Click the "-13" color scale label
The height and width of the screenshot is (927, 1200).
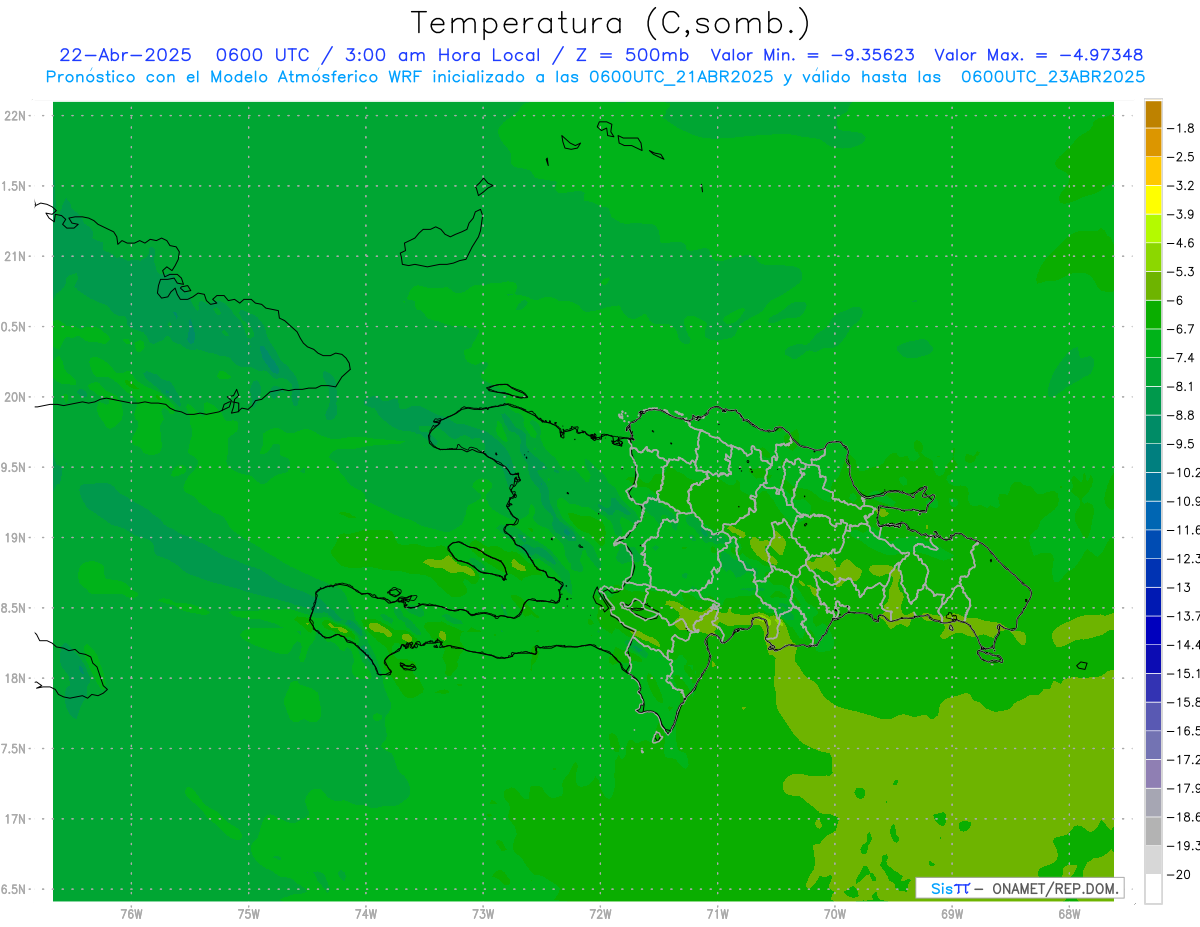(1180, 587)
